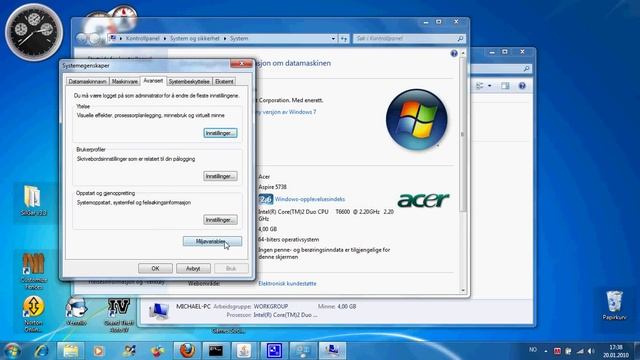Viewport: 640px width, 360px height.
Task: Open the Java taskbar icon
Action: (244, 351)
